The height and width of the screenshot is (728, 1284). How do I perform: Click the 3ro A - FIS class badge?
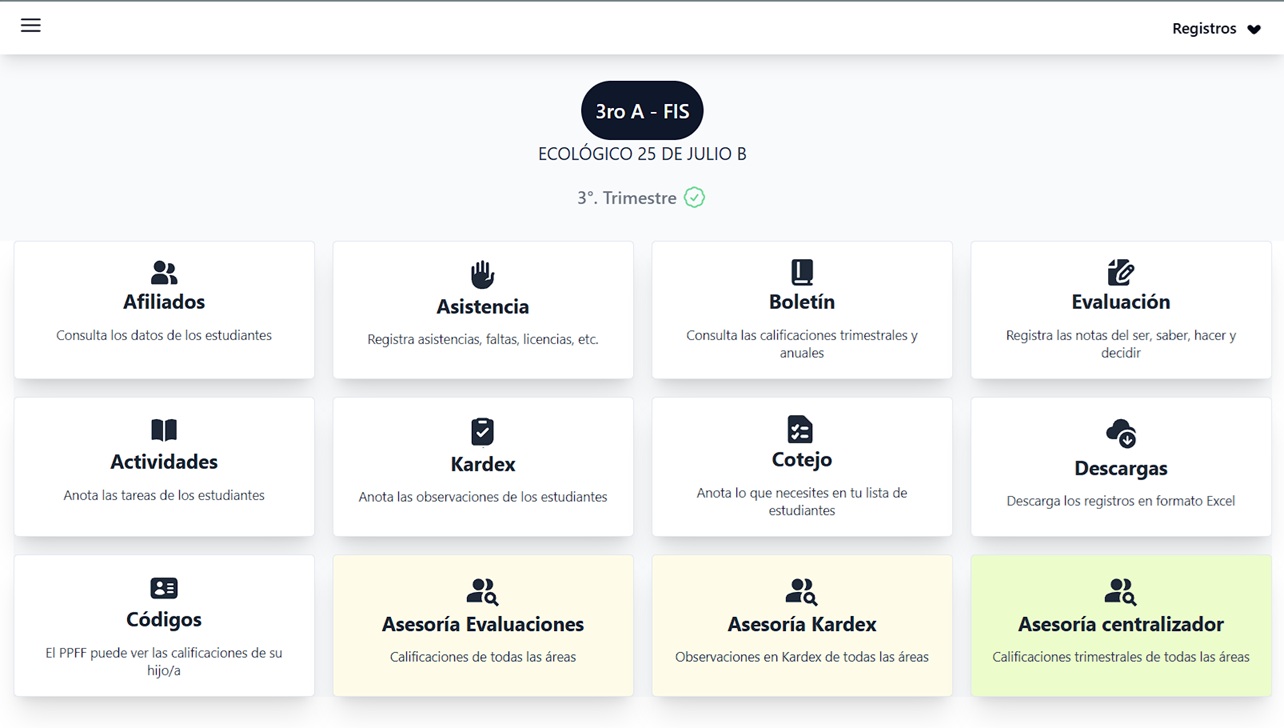pos(642,110)
